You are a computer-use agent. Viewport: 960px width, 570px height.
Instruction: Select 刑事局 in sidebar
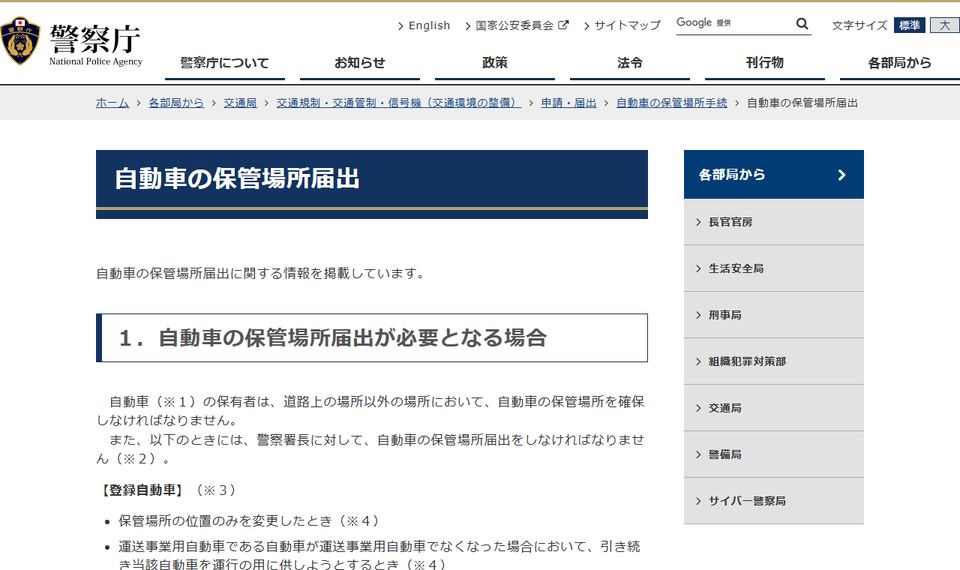coord(774,315)
